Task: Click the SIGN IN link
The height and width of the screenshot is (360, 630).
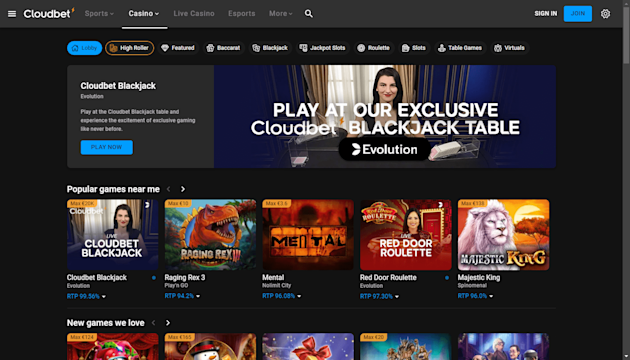Action: 546,14
